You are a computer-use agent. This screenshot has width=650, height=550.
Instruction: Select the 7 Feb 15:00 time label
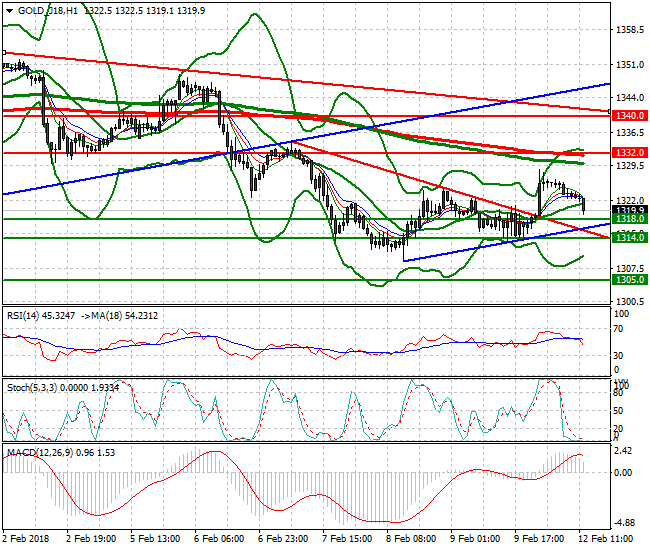(347, 539)
